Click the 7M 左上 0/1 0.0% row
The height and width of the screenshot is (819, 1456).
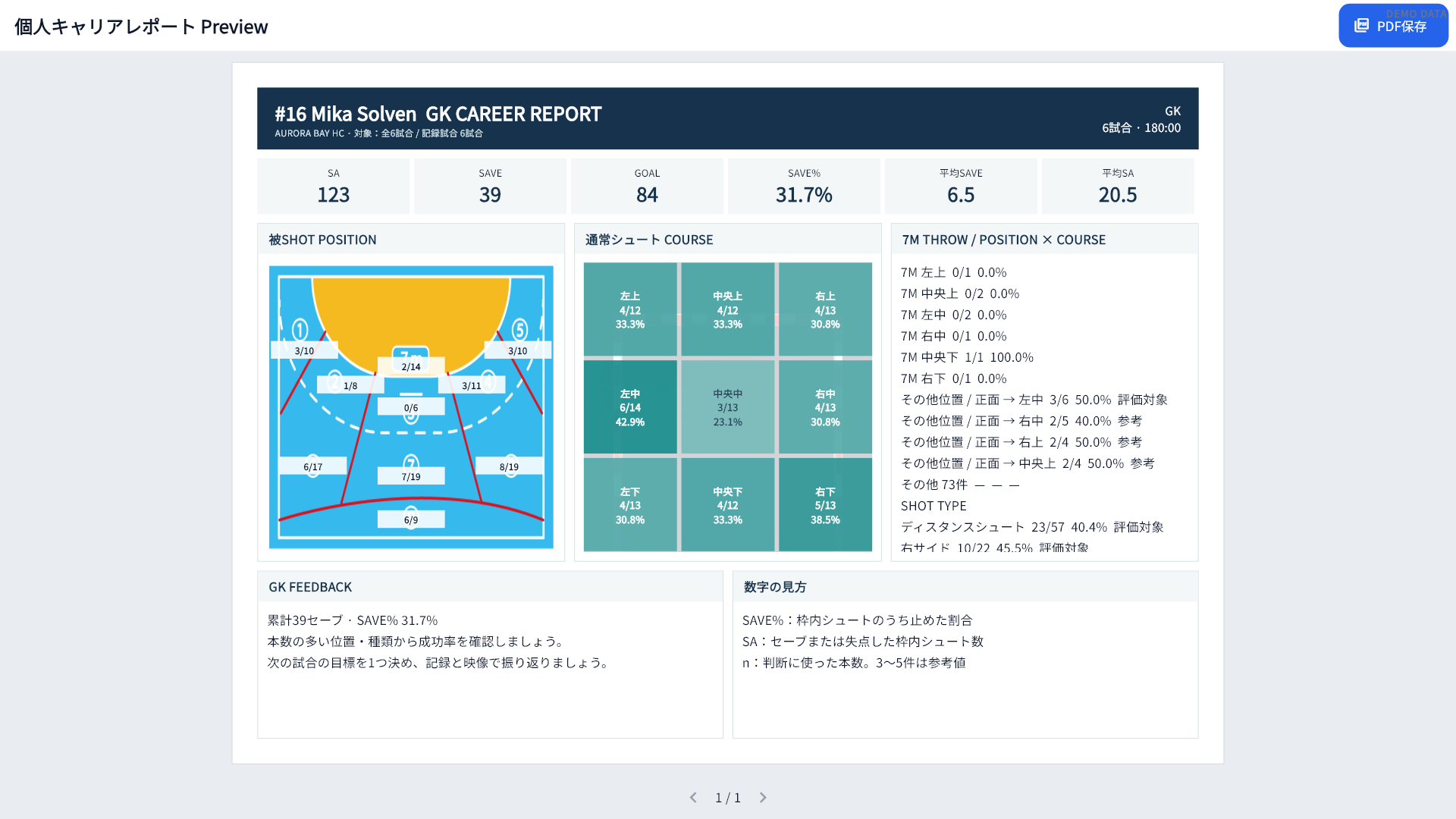point(954,272)
